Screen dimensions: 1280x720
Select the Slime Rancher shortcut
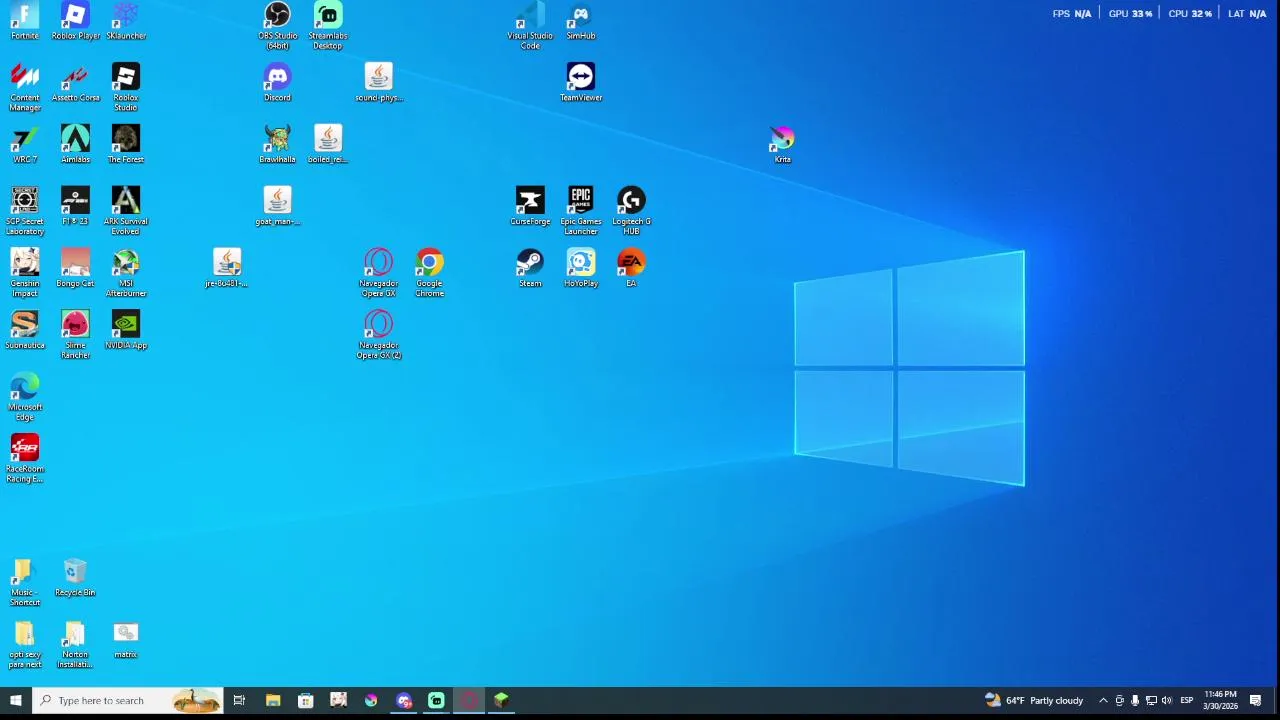coord(75,336)
